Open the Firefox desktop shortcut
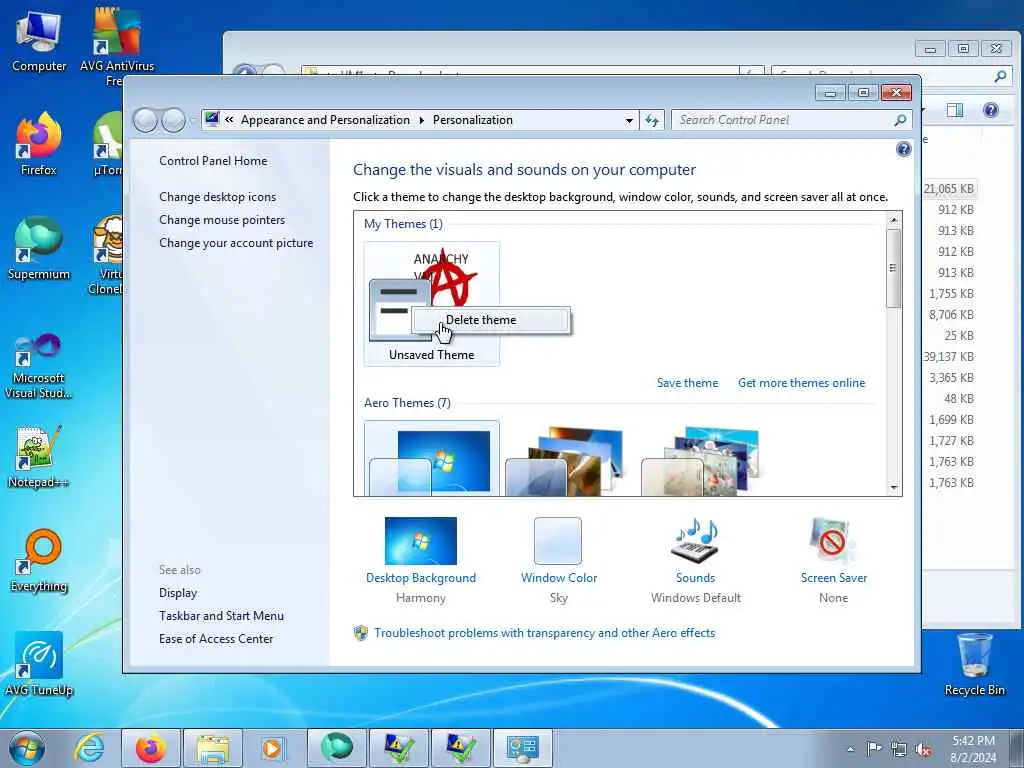Screen dimensions: 1024x768 pyautogui.click(x=39, y=144)
